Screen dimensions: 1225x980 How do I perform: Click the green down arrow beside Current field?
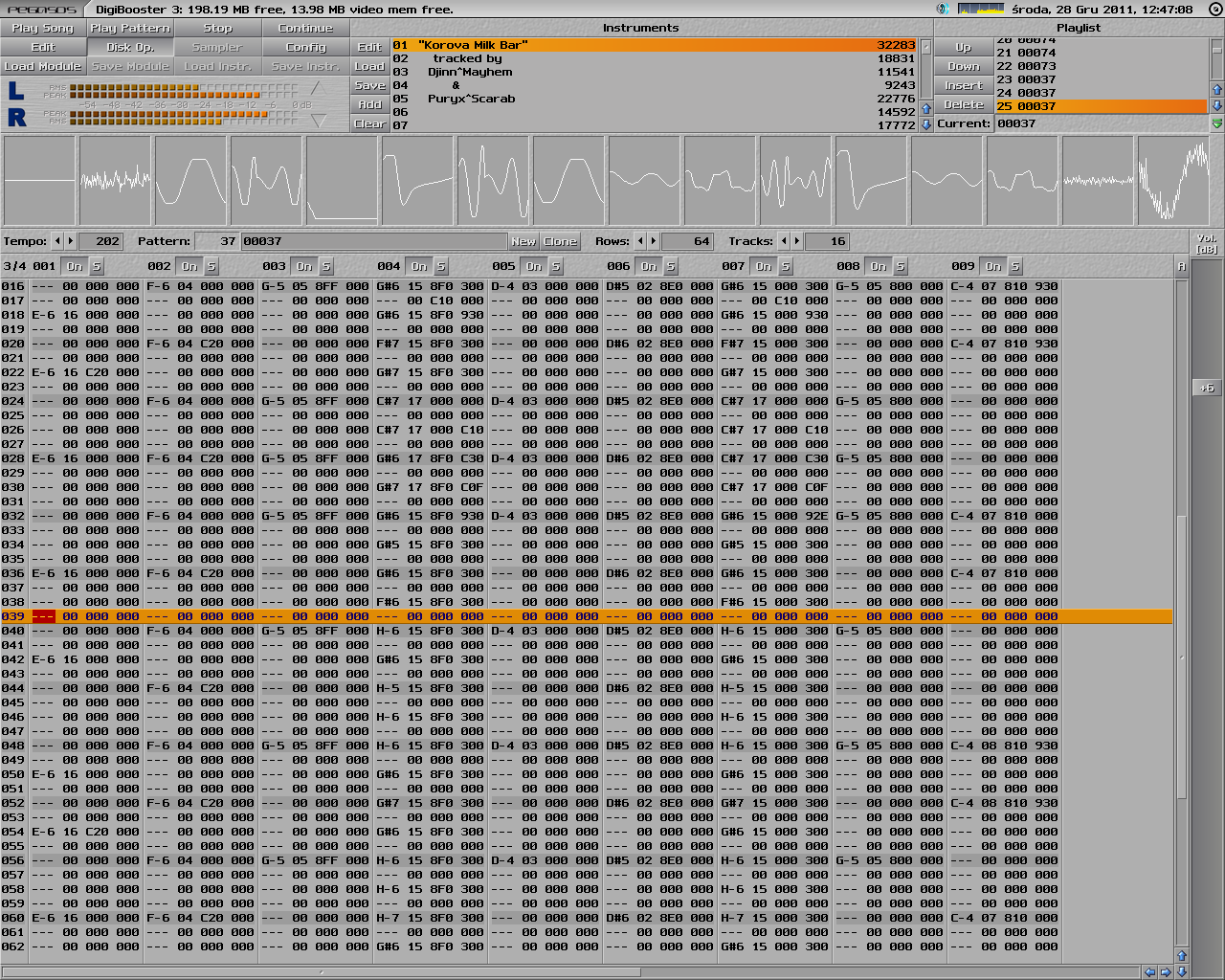click(x=1217, y=123)
